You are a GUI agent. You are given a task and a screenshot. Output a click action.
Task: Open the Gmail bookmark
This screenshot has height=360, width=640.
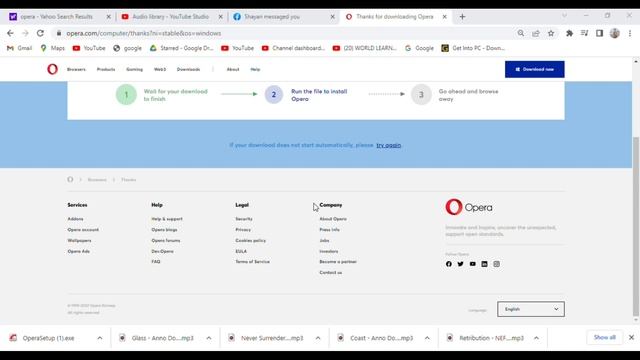(19, 48)
